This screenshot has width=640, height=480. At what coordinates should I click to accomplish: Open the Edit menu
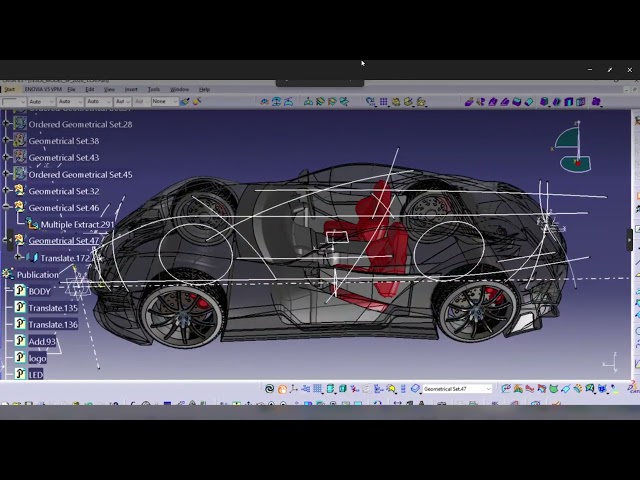coord(90,89)
